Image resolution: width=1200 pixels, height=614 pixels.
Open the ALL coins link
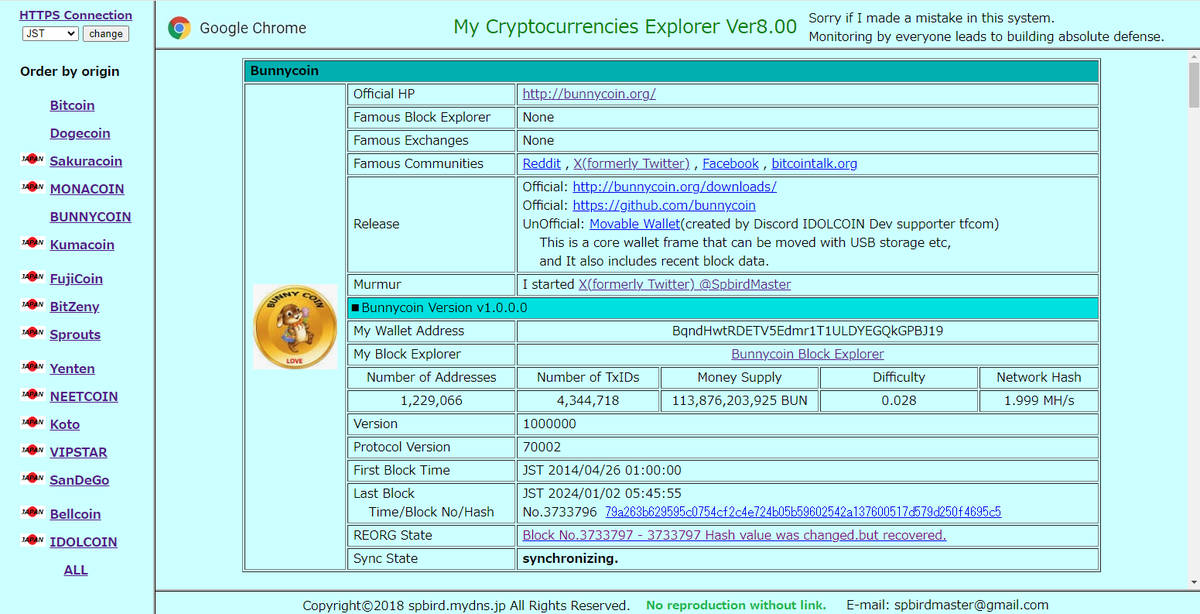point(76,571)
